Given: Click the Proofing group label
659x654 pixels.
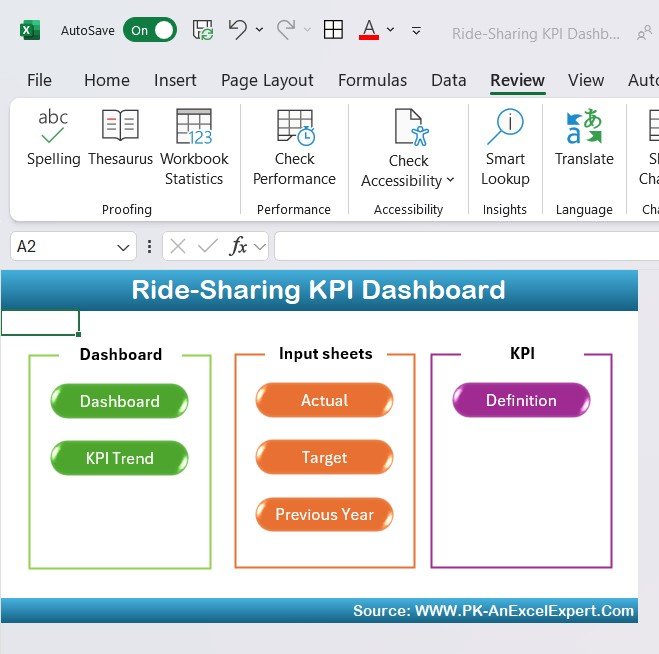Looking at the screenshot, I should click(127, 209).
